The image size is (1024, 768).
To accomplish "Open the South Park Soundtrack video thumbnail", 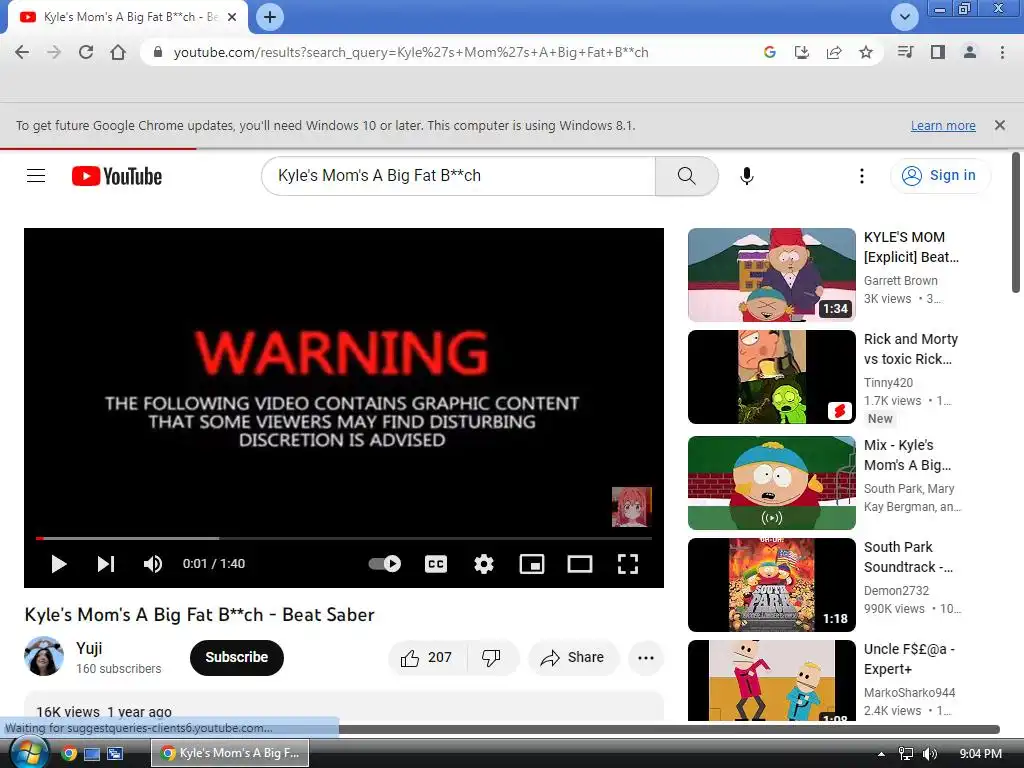I will click(772, 584).
